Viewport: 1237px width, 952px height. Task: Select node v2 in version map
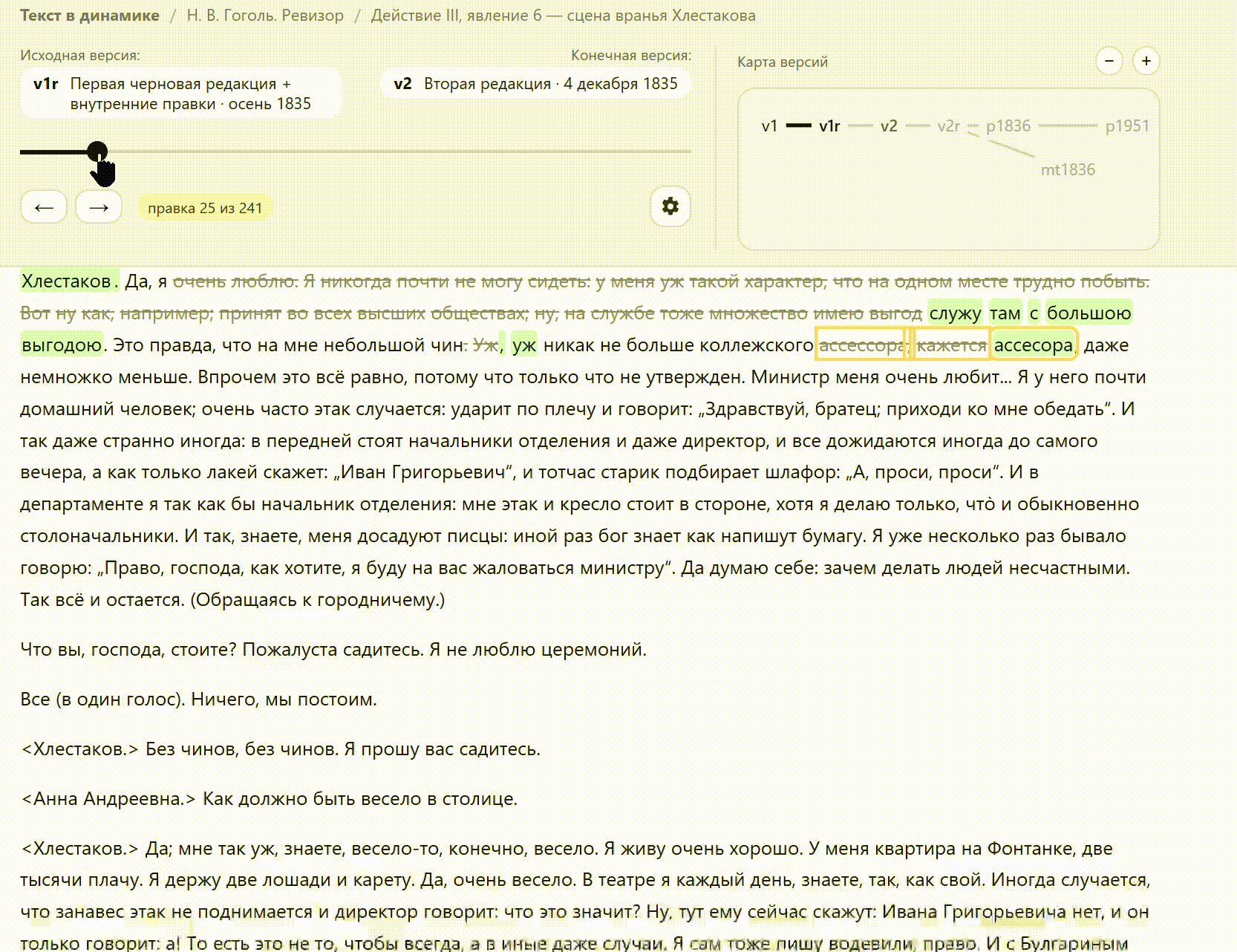tap(889, 126)
